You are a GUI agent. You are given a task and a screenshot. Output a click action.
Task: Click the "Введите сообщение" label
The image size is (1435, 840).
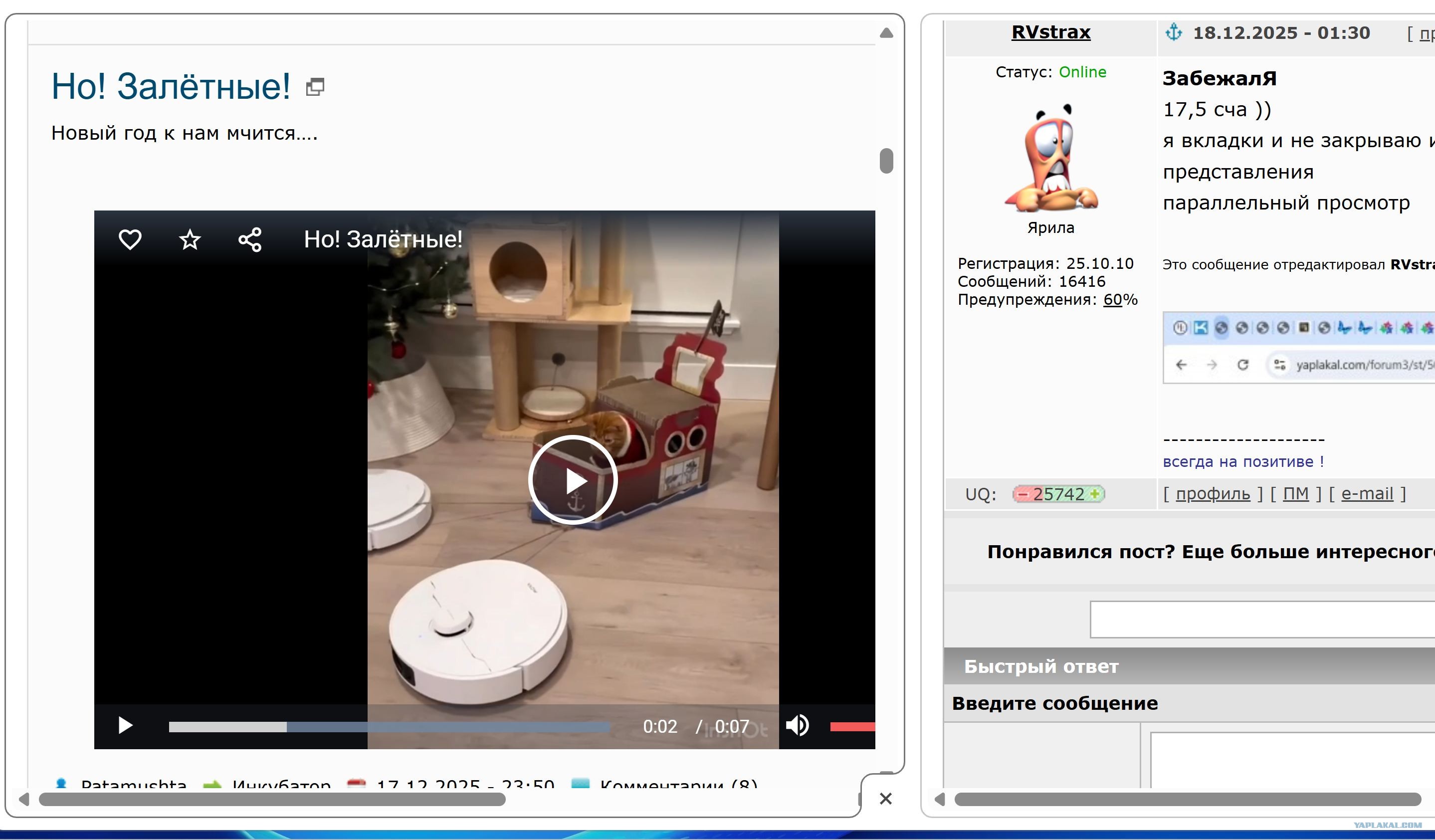1054,703
